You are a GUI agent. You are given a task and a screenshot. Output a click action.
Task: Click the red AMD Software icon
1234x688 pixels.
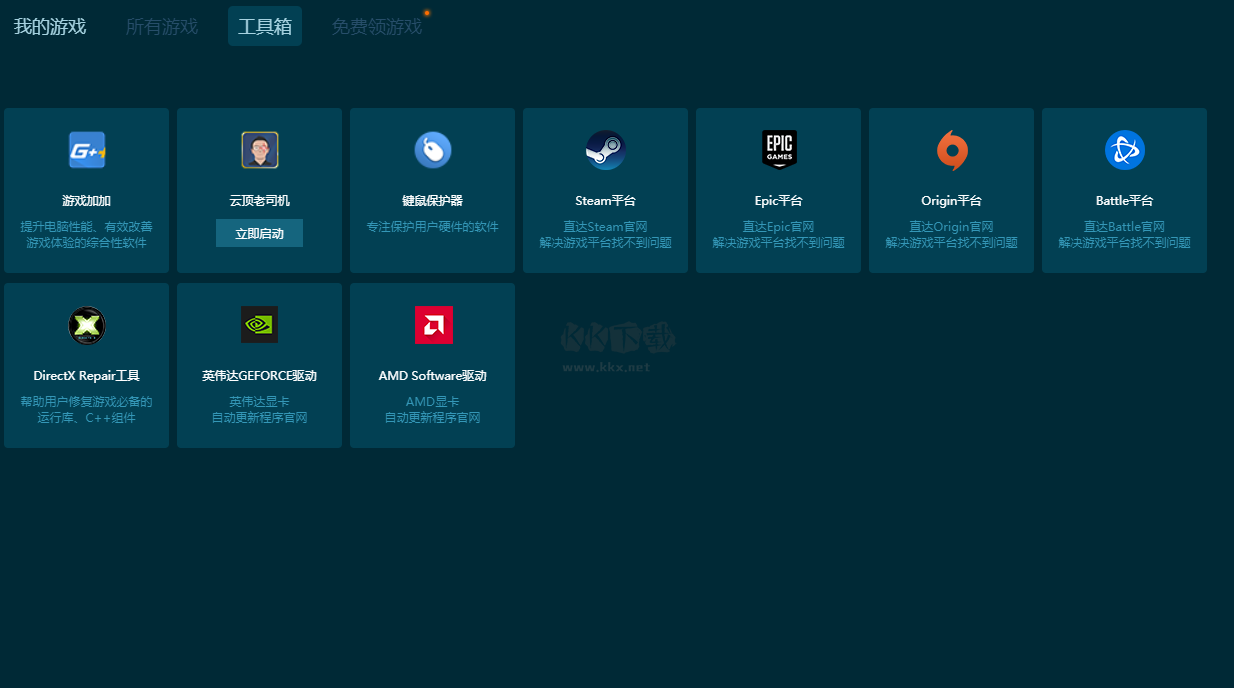click(434, 325)
